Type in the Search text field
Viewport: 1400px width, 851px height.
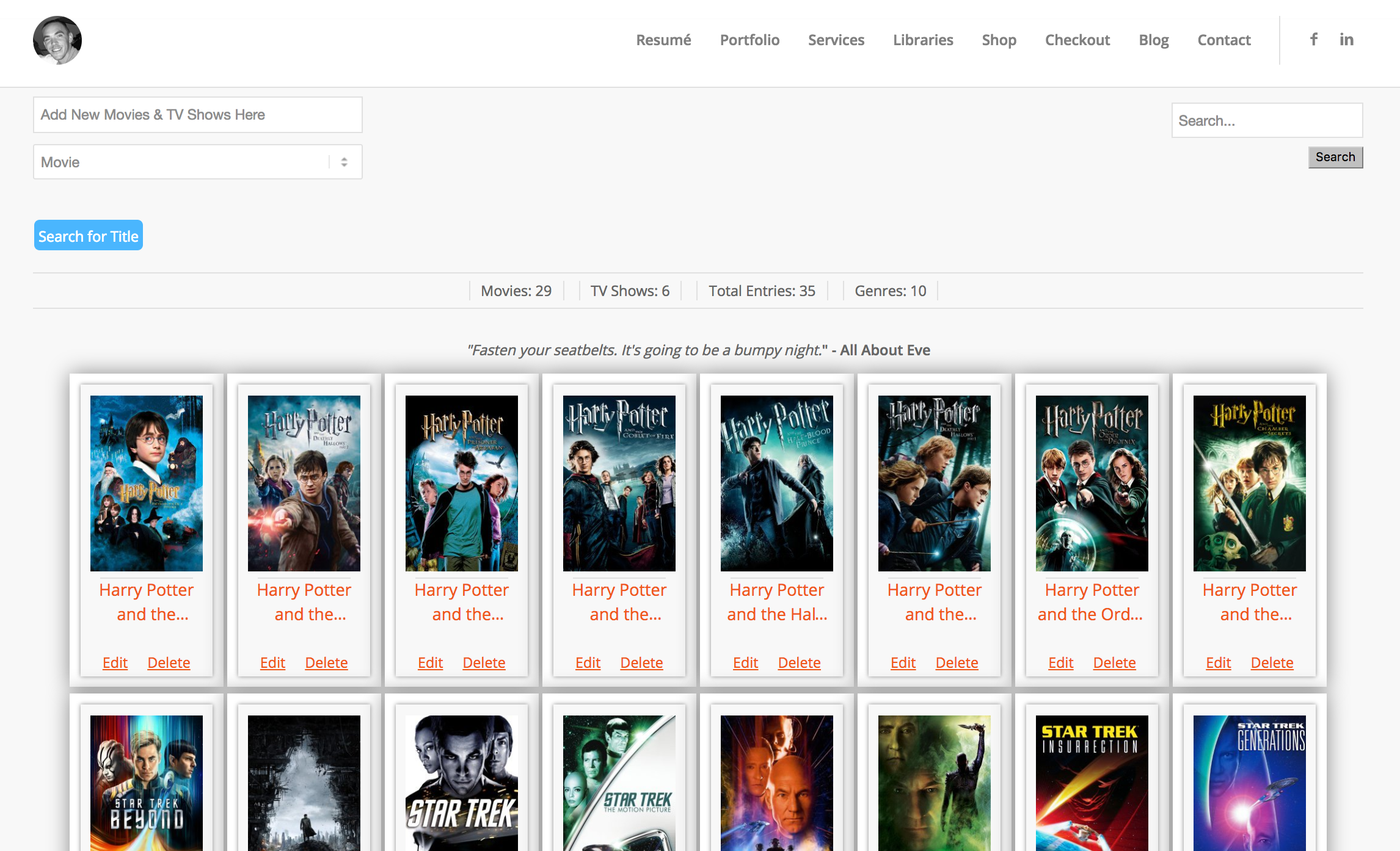pyautogui.click(x=1267, y=120)
